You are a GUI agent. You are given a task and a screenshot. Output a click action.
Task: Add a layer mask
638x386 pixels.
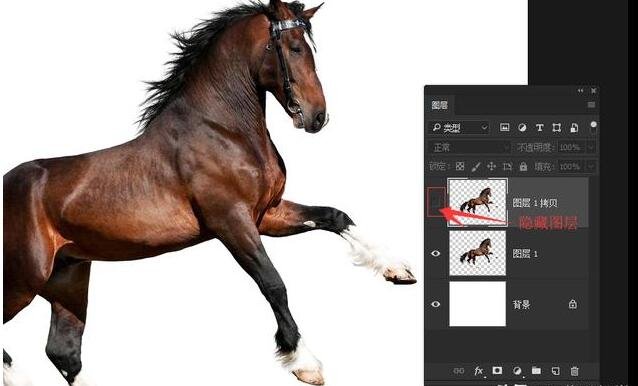(x=497, y=371)
